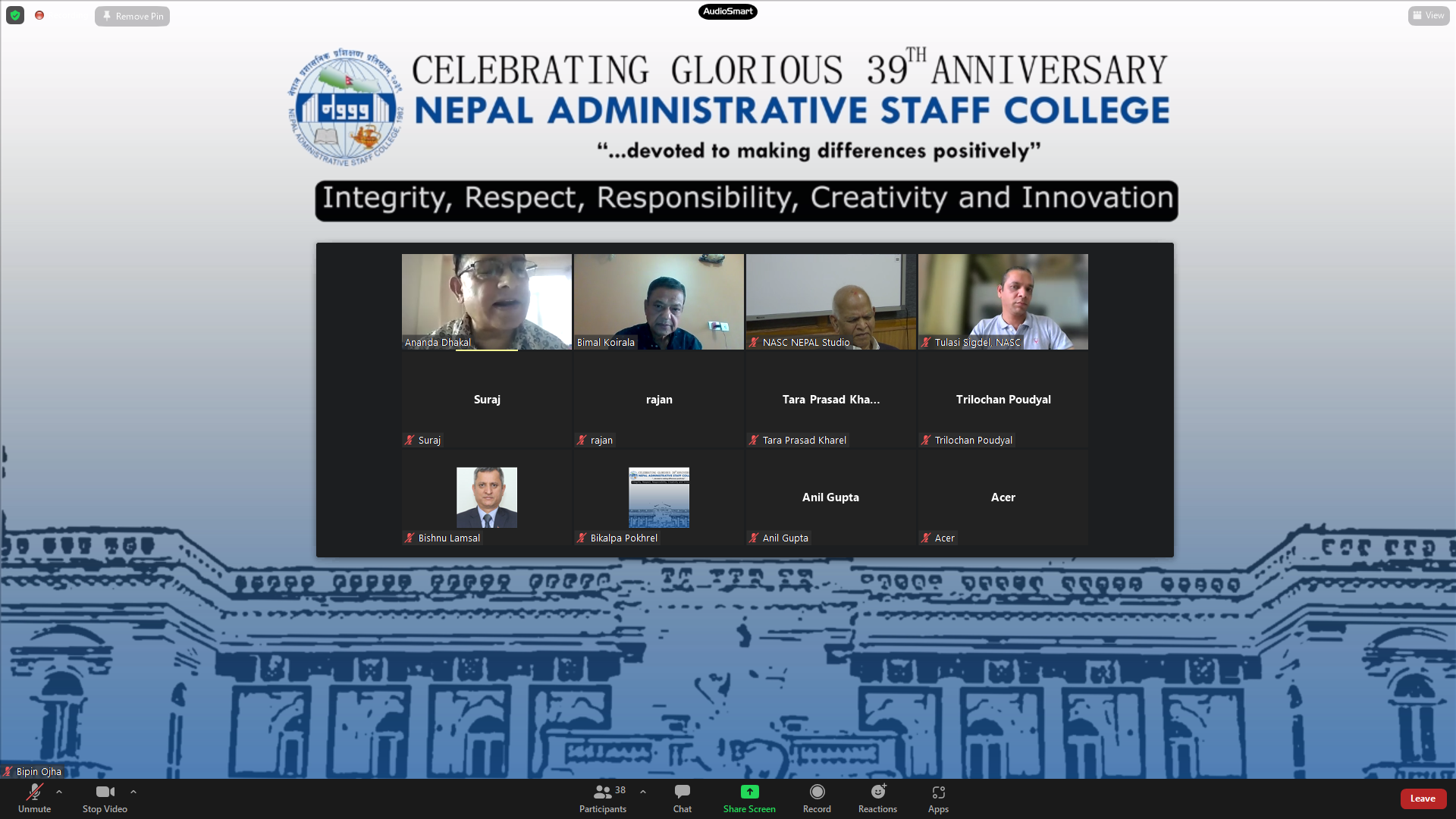Click the green Share Screen button
Viewport: 1456px width, 819px height.
[x=749, y=799]
